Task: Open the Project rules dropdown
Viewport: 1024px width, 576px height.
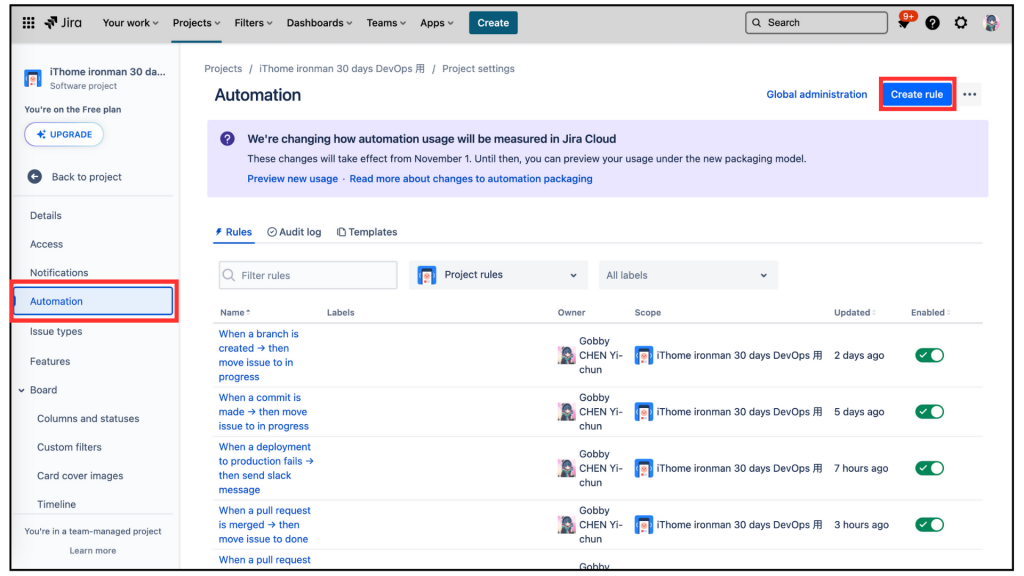Action: click(498, 276)
